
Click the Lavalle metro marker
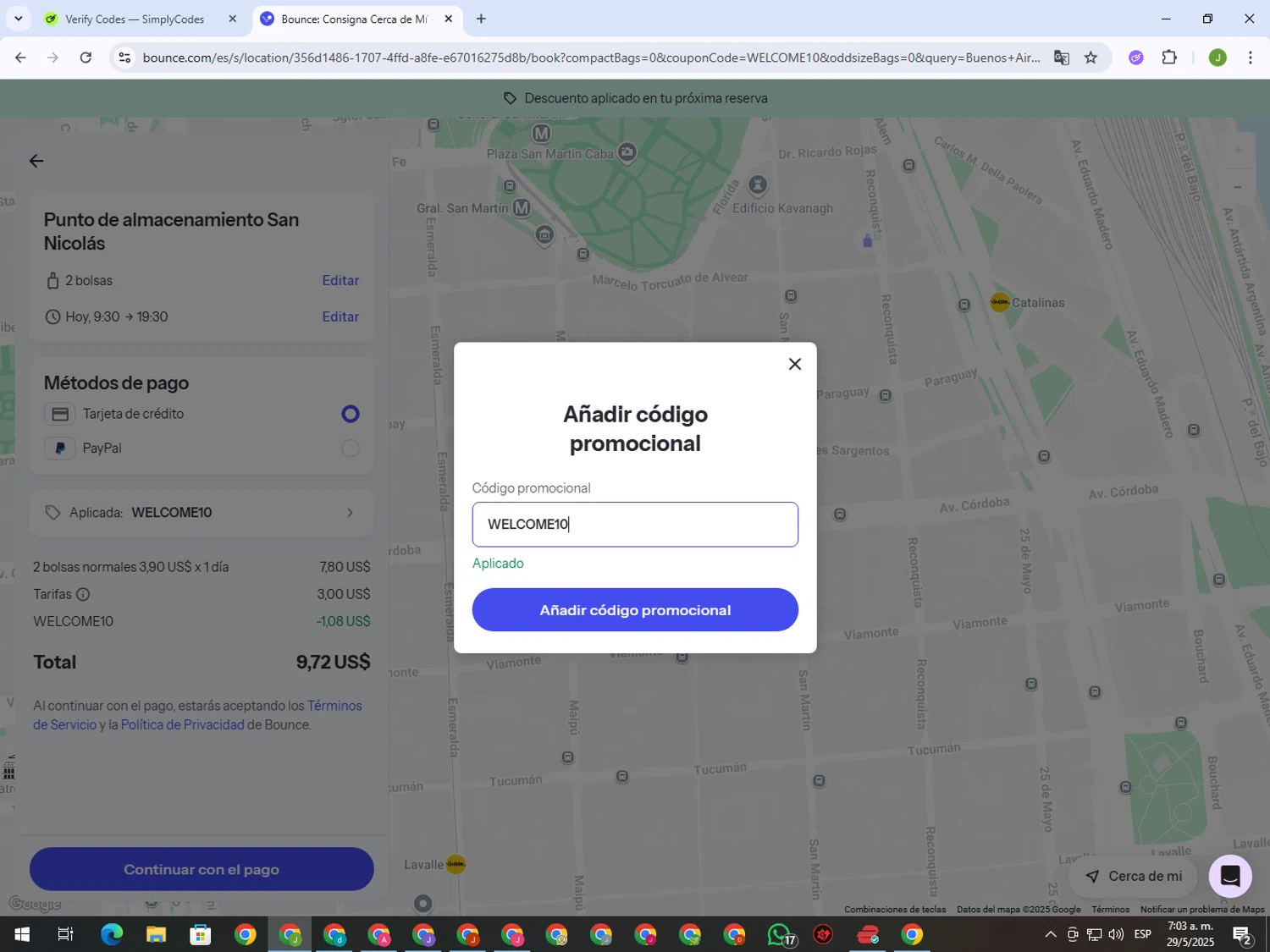click(x=456, y=864)
